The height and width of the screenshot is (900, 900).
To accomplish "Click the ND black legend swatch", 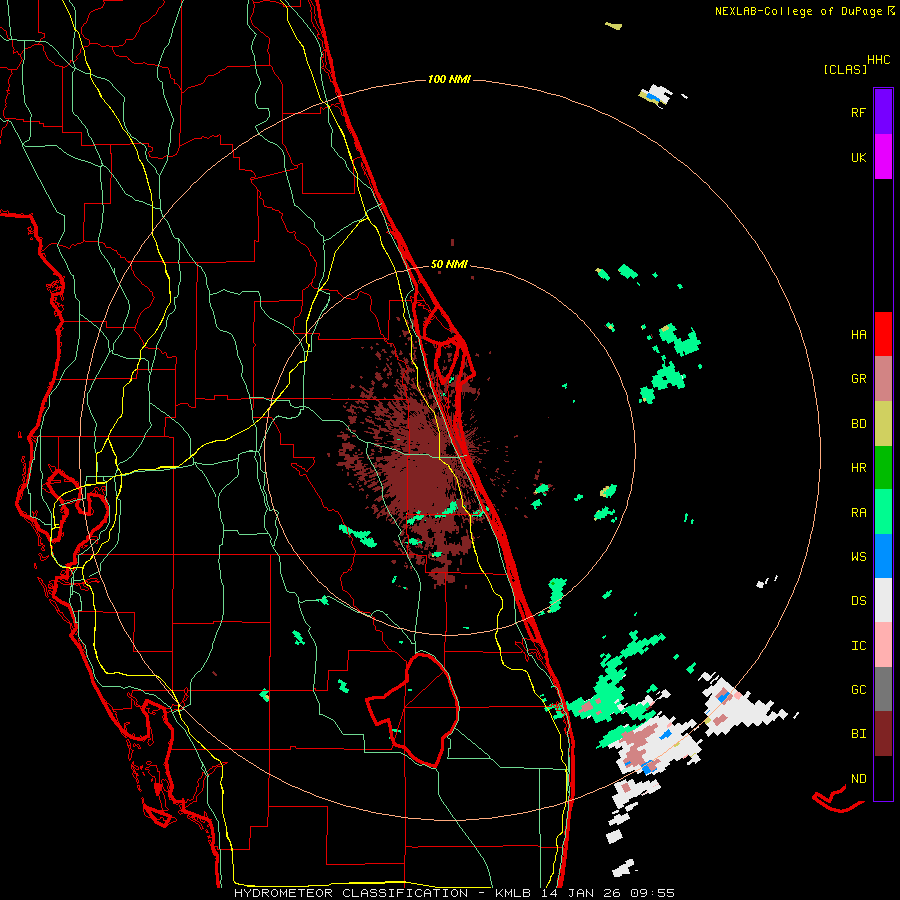I will pos(883,778).
